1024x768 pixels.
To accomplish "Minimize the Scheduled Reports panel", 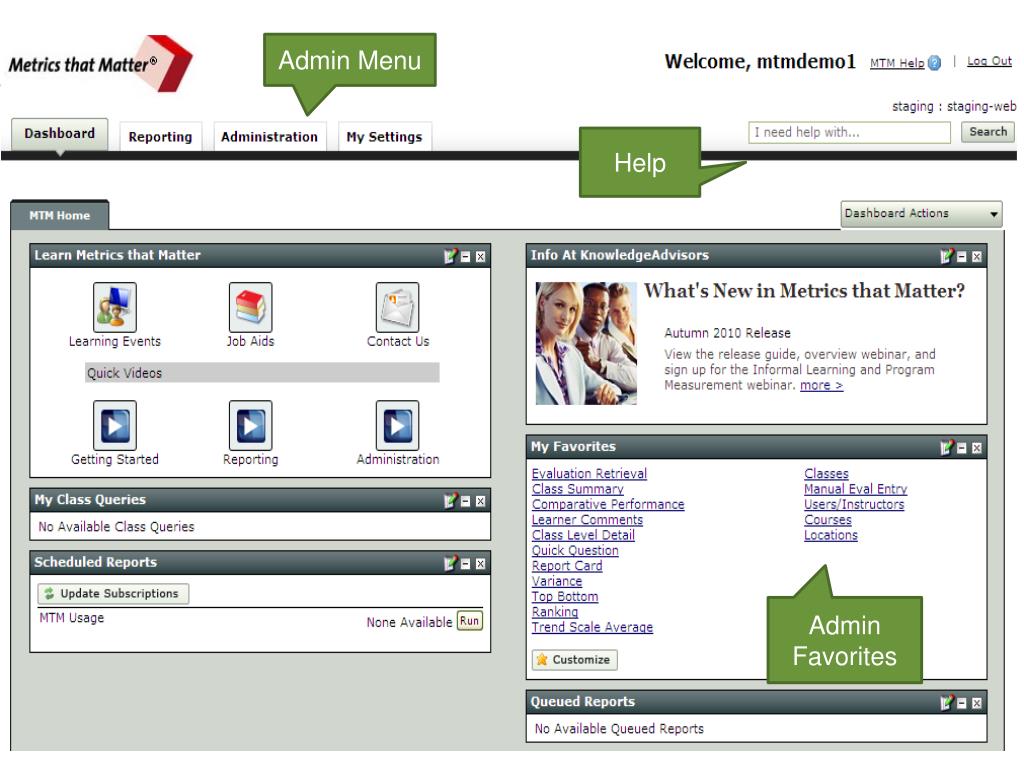I will click(466, 564).
